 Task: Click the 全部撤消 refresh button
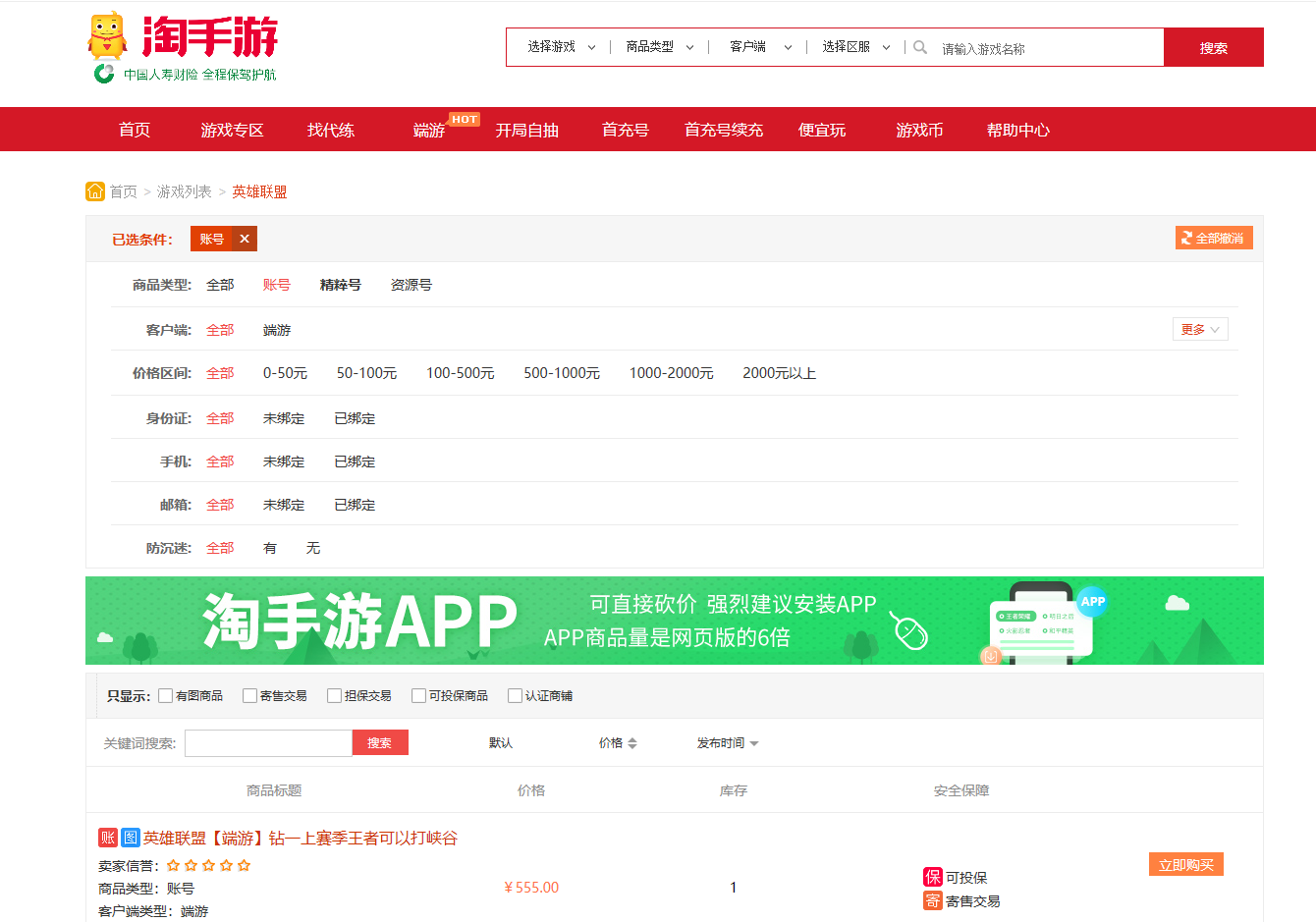1214,238
